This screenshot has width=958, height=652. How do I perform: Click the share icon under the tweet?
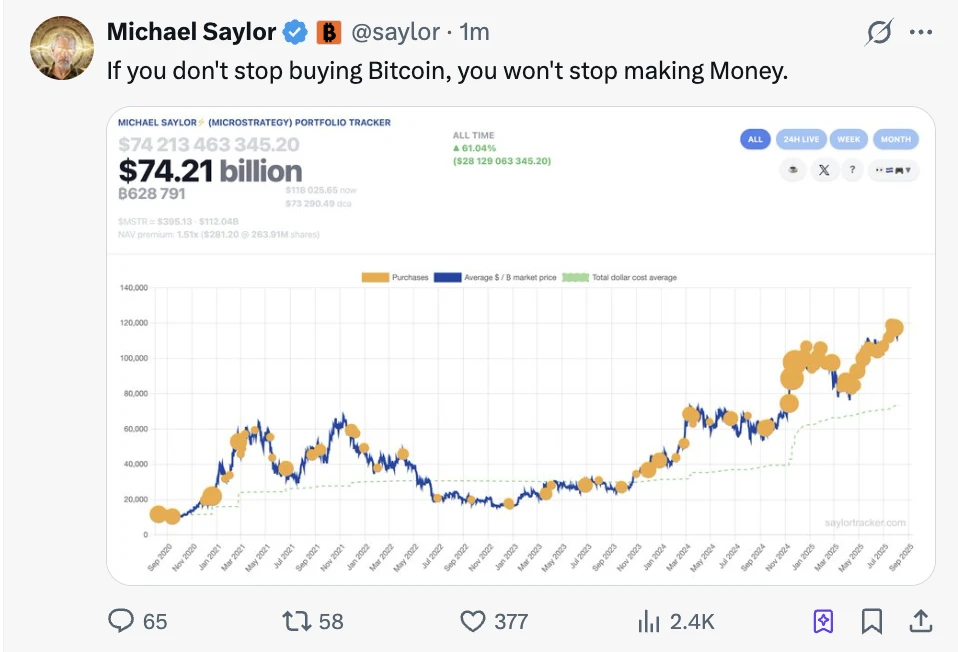[921, 621]
